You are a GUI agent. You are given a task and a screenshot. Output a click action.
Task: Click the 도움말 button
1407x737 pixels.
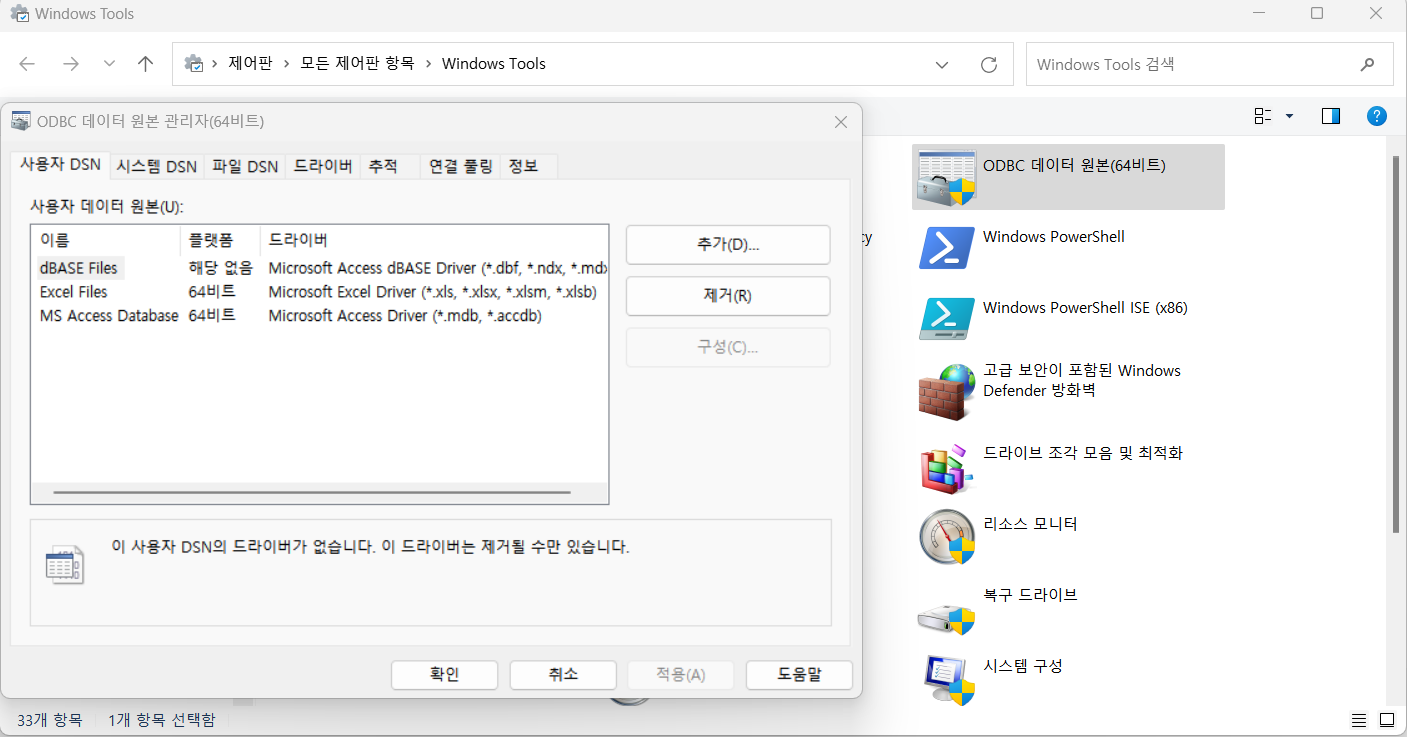(x=799, y=675)
